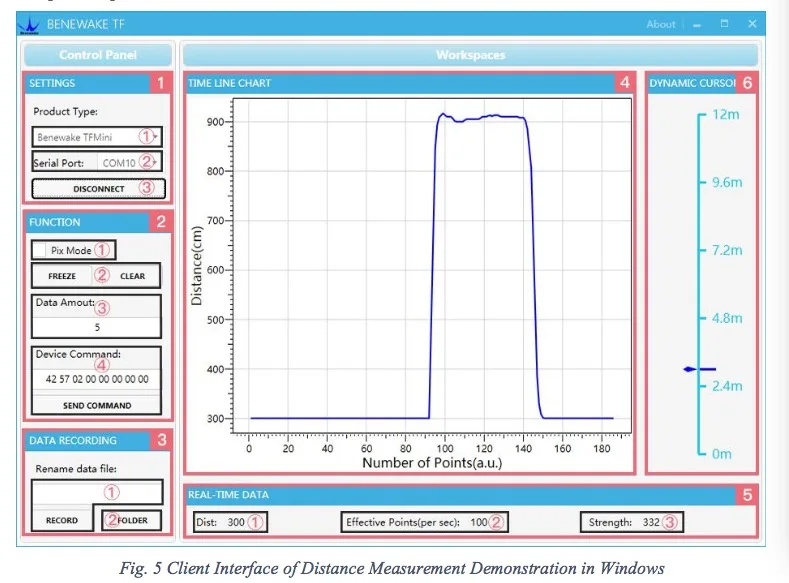Click the Data Amount value field
This screenshot has width=789, height=583.
click(x=97, y=327)
